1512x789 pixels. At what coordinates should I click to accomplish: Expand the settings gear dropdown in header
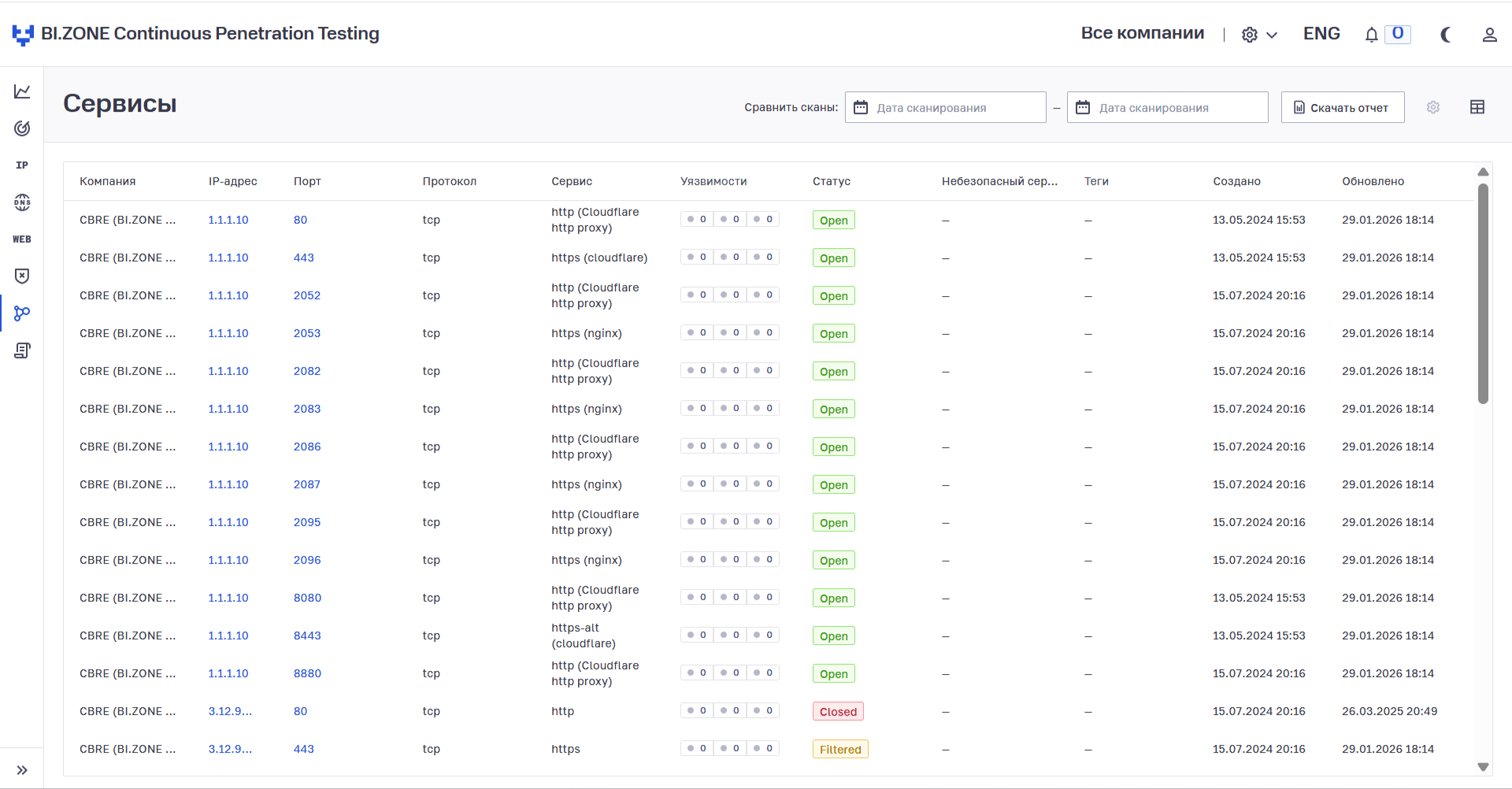[1258, 35]
